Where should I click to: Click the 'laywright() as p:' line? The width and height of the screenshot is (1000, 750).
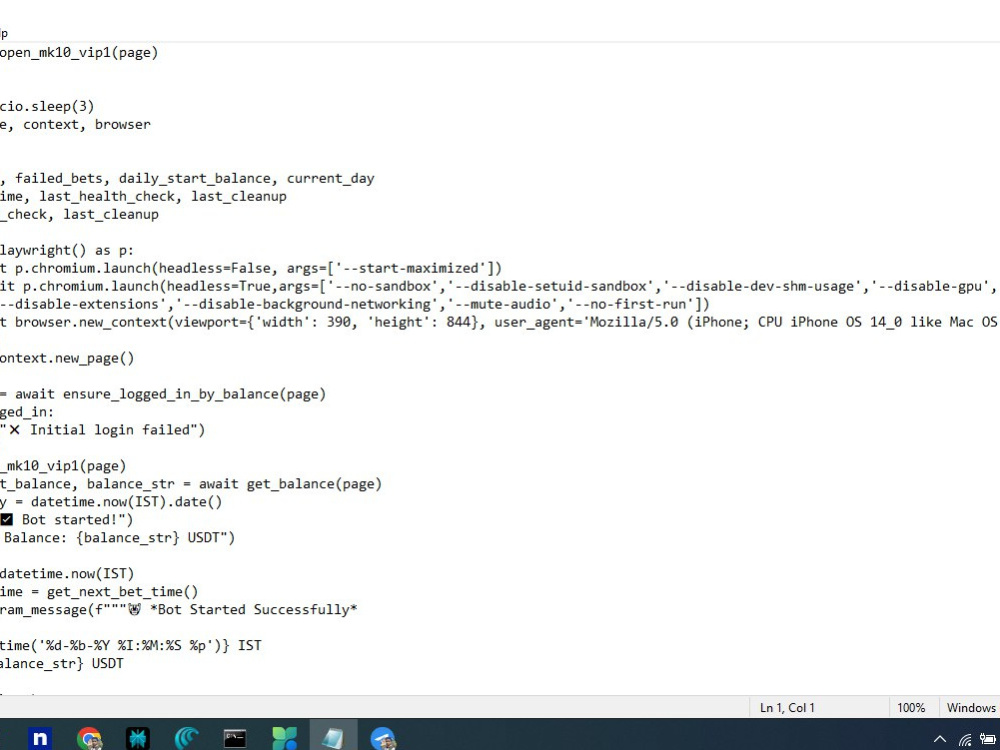pyautogui.click(x=66, y=250)
